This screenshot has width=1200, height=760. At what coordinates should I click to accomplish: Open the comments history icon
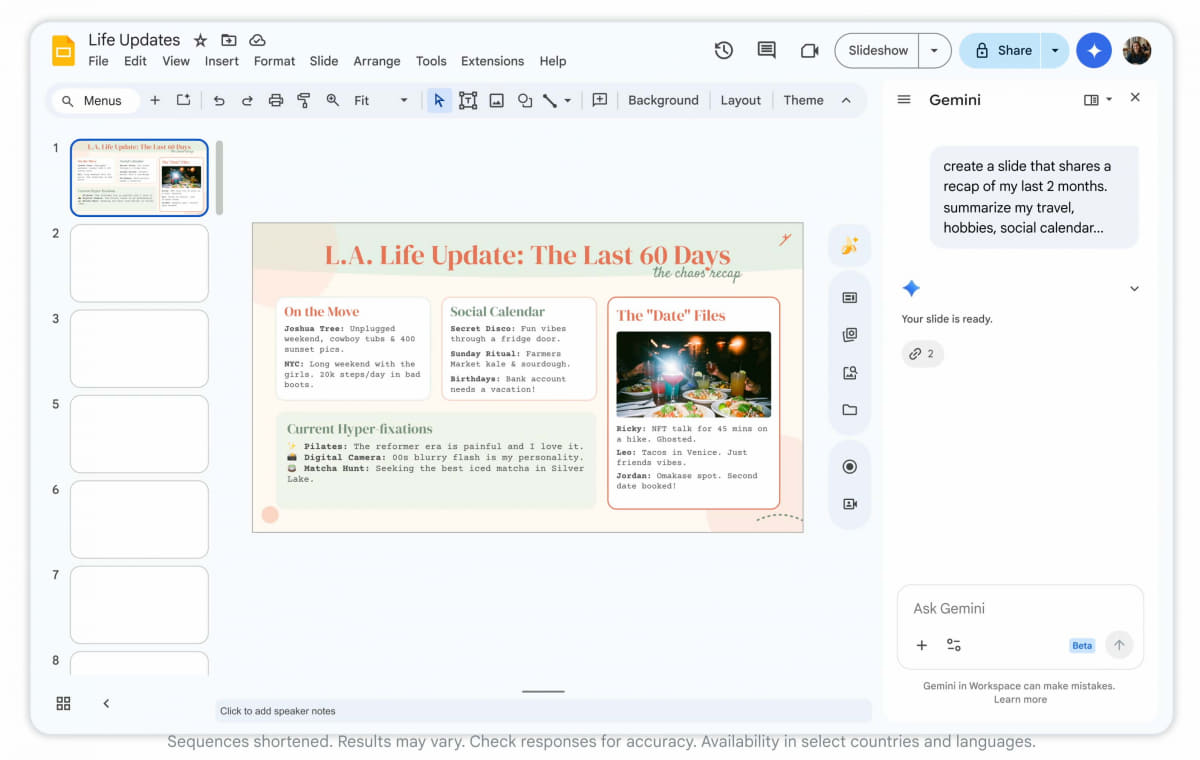[x=767, y=50]
